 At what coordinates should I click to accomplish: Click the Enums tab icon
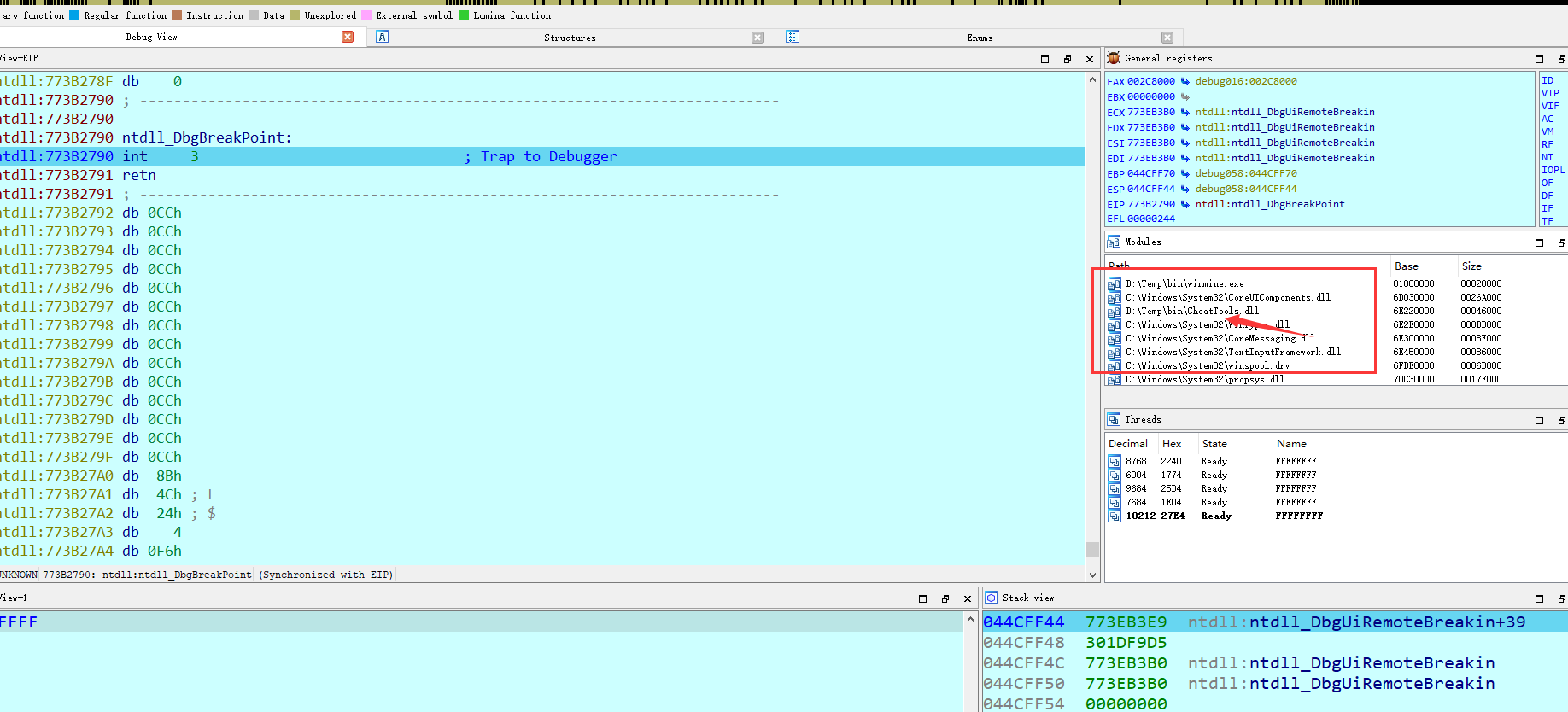click(793, 37)
